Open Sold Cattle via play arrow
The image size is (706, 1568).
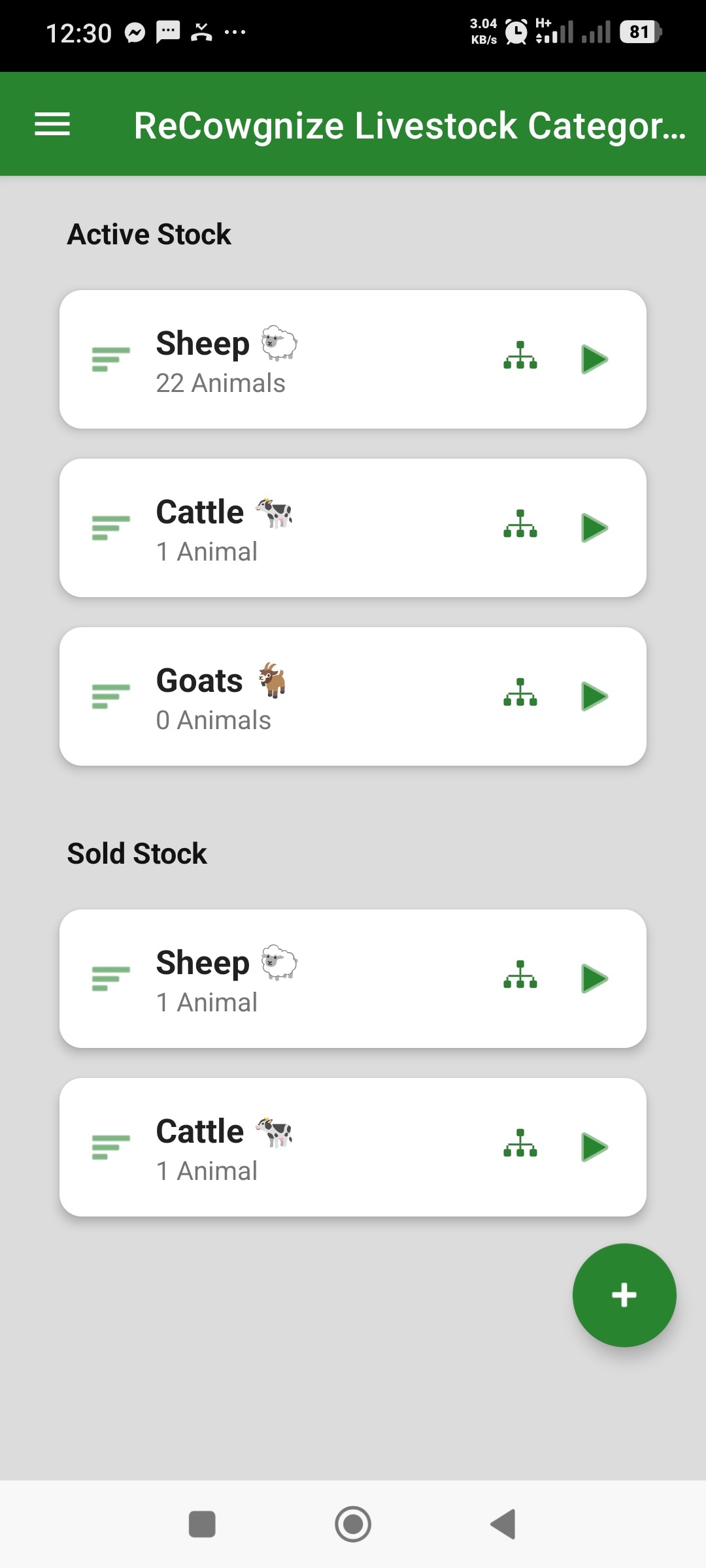point(594,1147)
